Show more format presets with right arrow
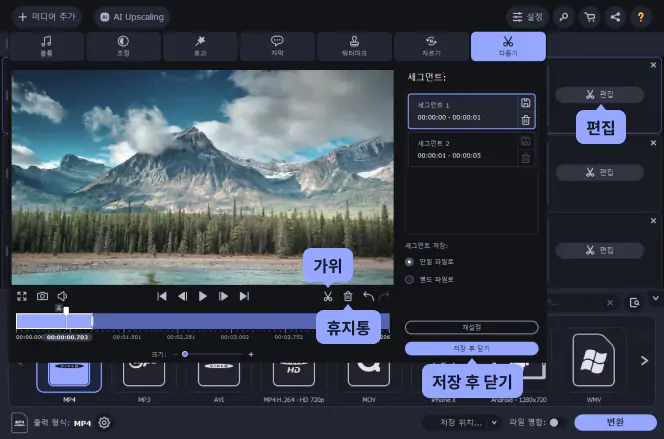 [x=644, y=361]
